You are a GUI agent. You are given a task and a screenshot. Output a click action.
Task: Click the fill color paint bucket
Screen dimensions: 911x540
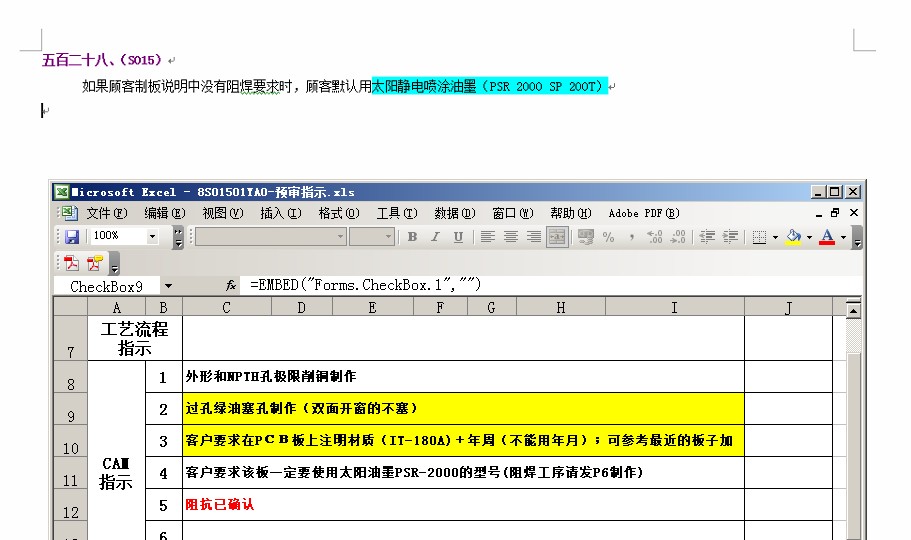click(793, 237)
